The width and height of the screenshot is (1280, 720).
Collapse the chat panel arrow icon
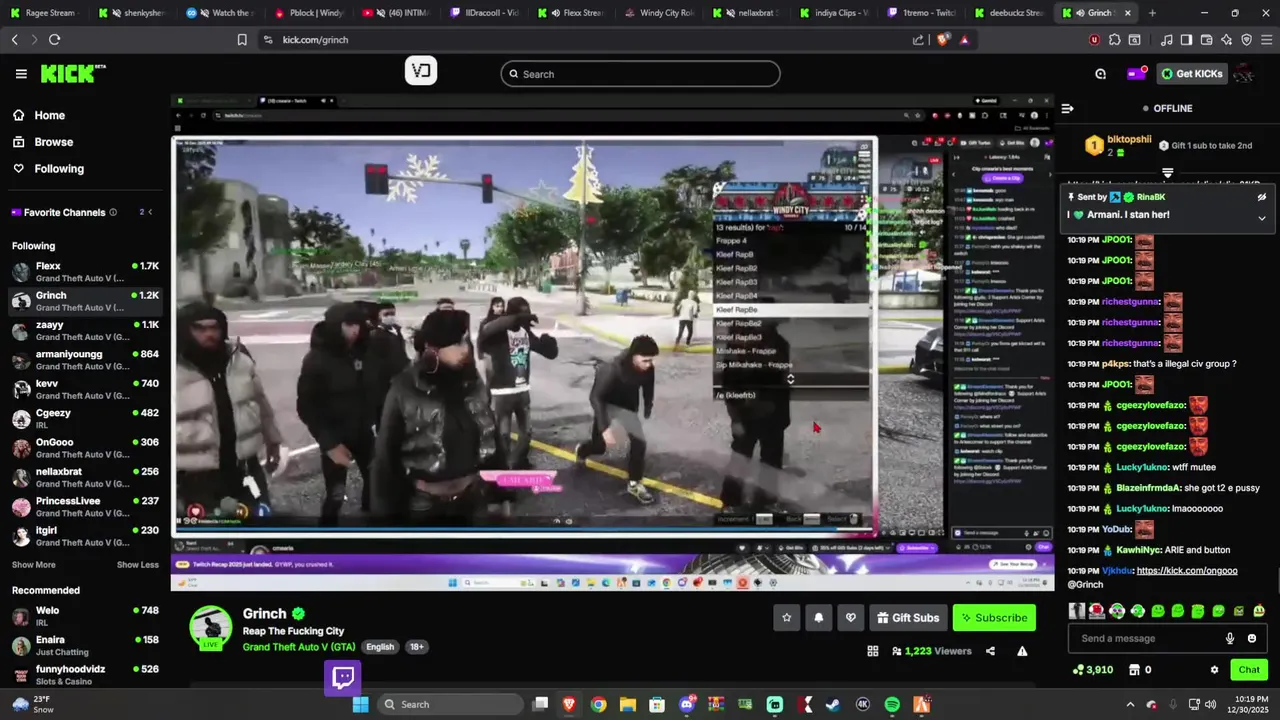click(1067, 108)
